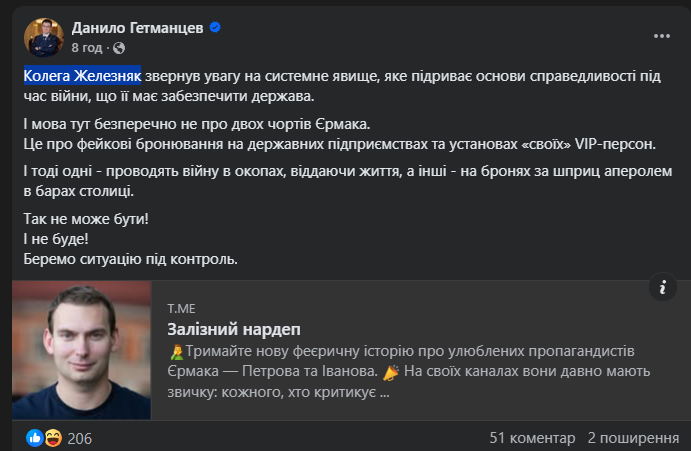
Task: Click the info icon on link preview
Action: click(663, 288)
